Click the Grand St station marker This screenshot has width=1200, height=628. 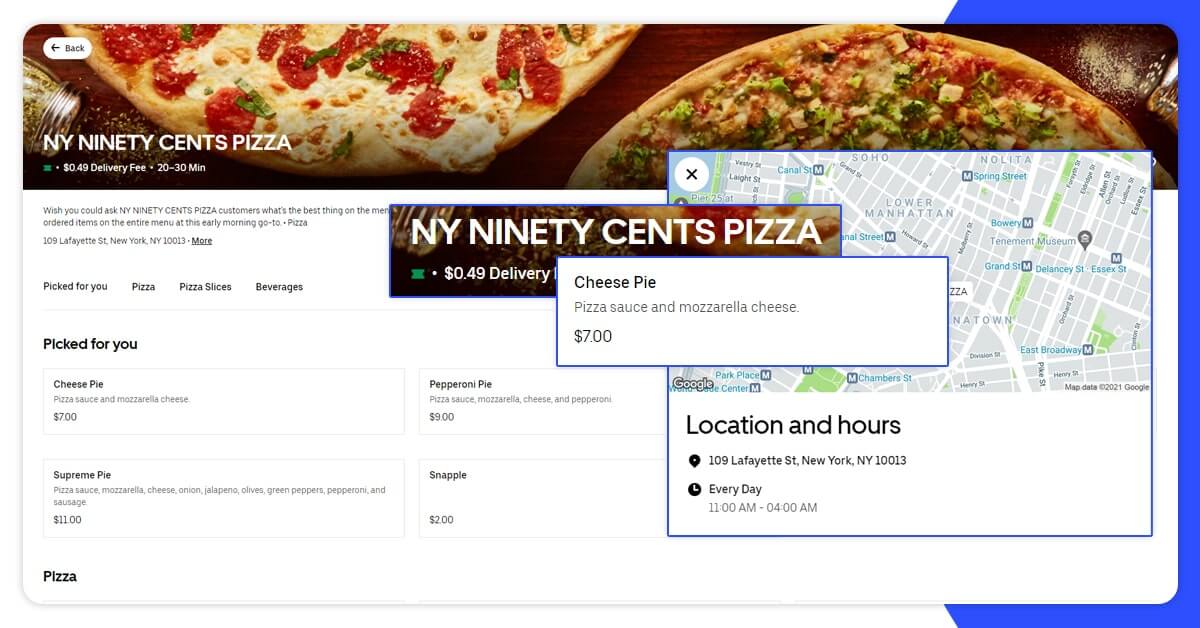1027,267
